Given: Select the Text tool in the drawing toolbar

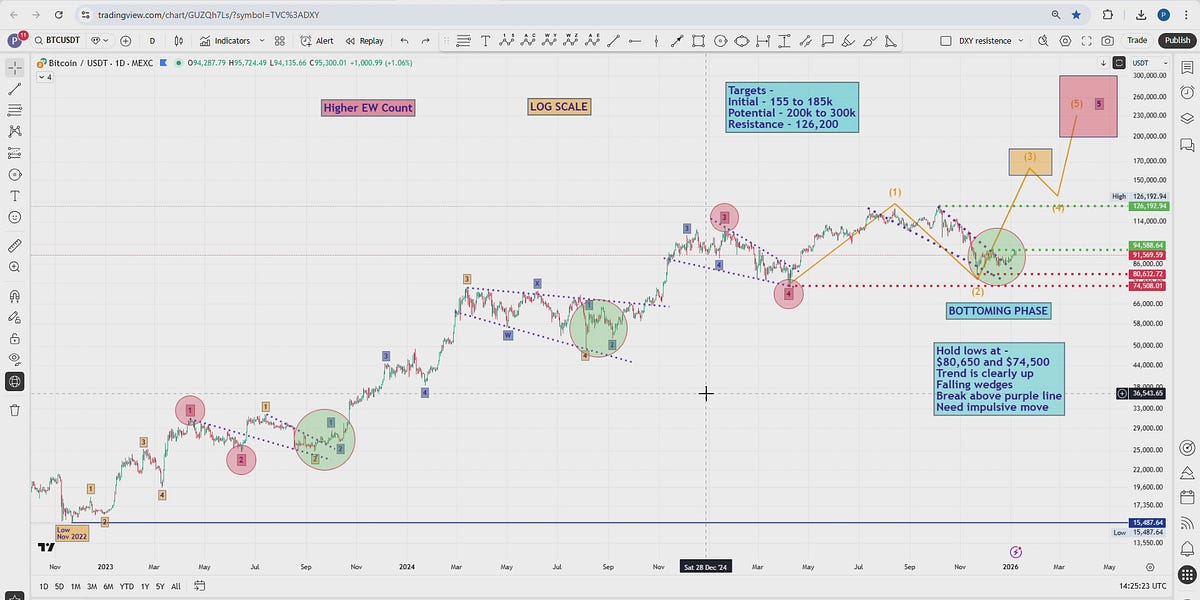Looking at the screenshot, I should coord(485,41).
